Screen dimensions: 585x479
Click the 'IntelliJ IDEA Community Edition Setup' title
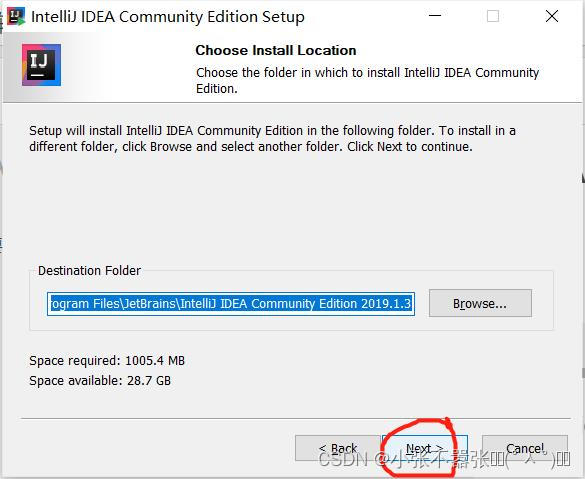(x=168, y=17)
